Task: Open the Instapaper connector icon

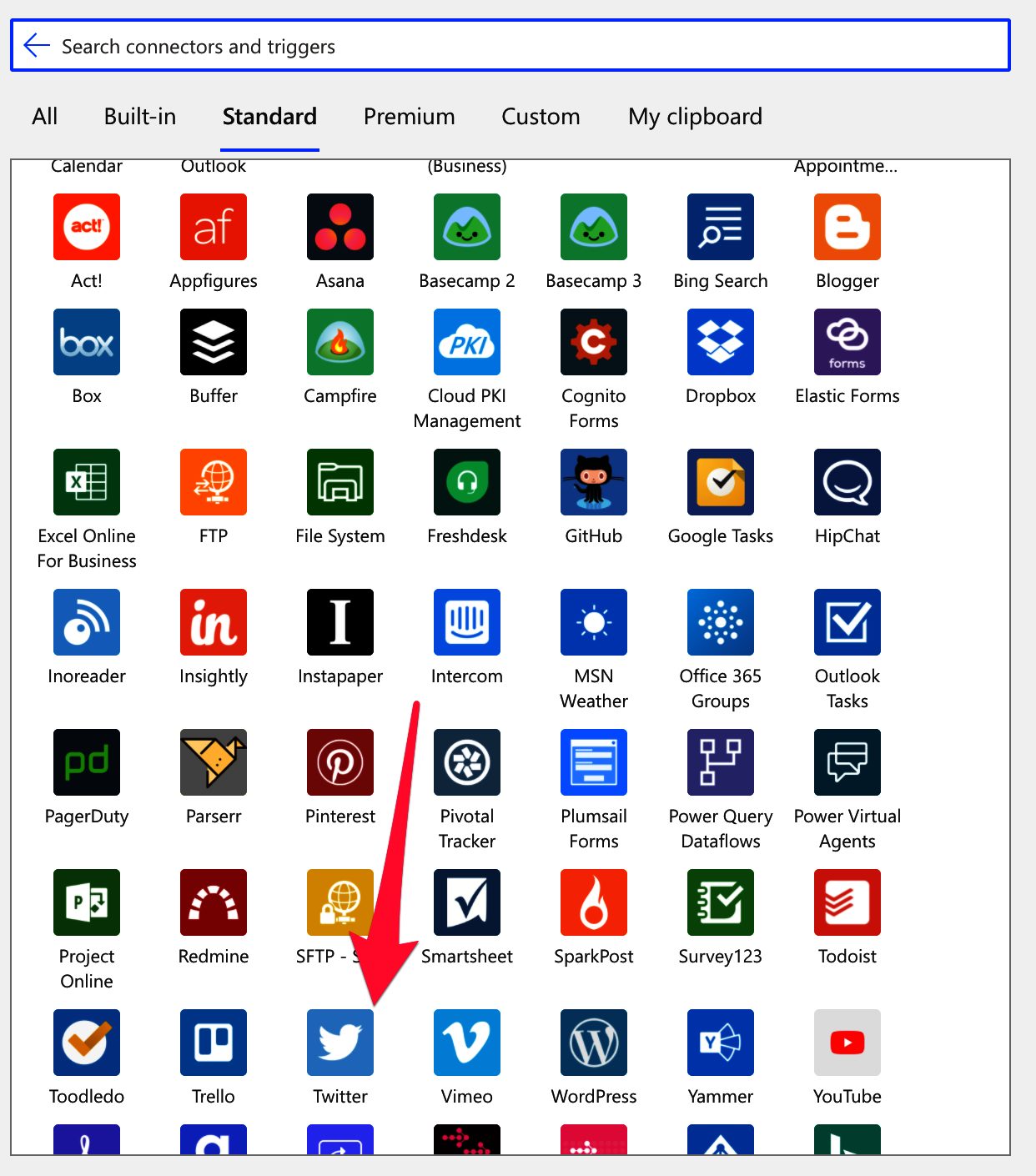Action: pyautogui.click(x=340, y=622)
